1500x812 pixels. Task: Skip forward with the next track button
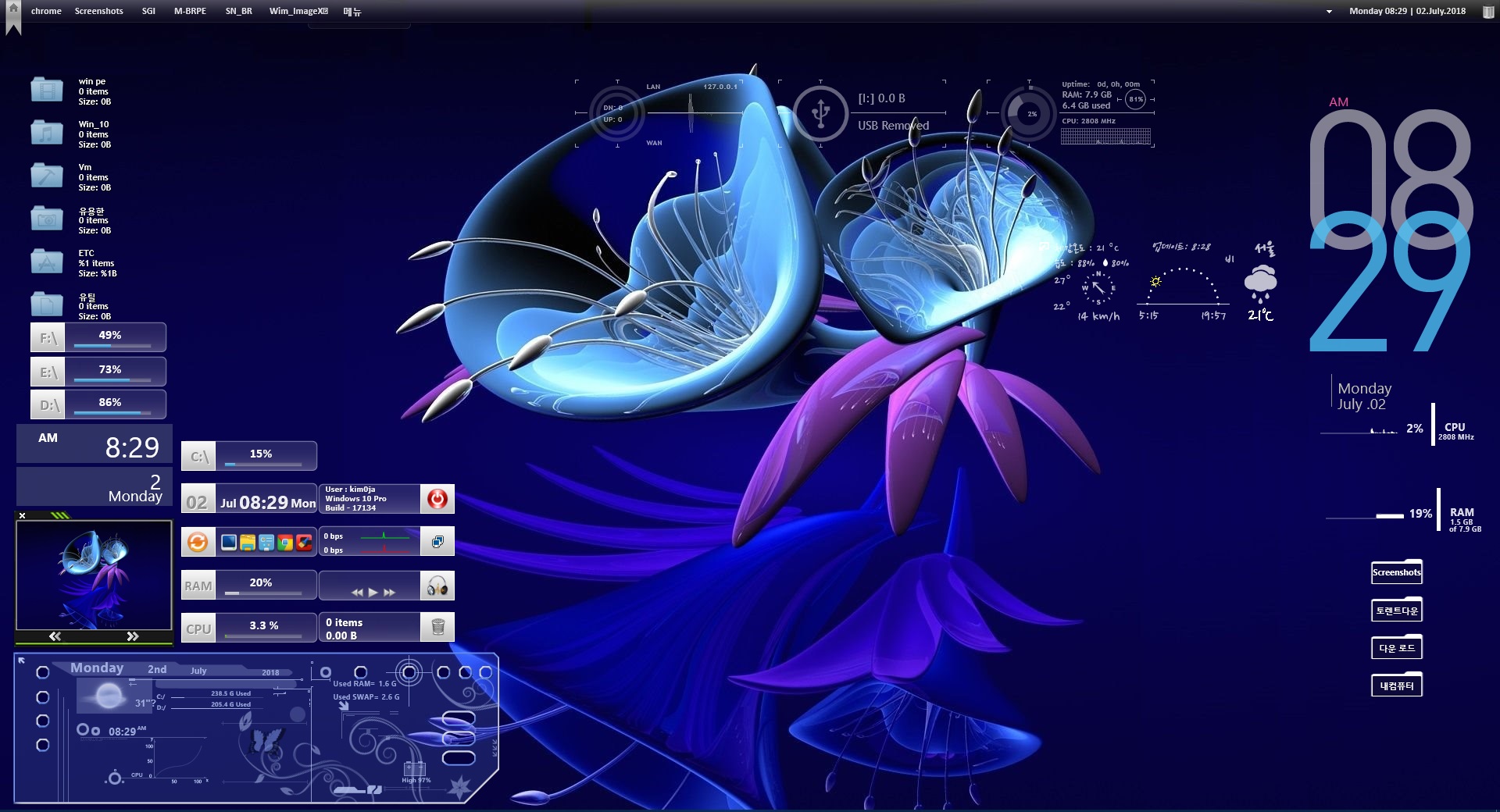click(x=389, y=593)
